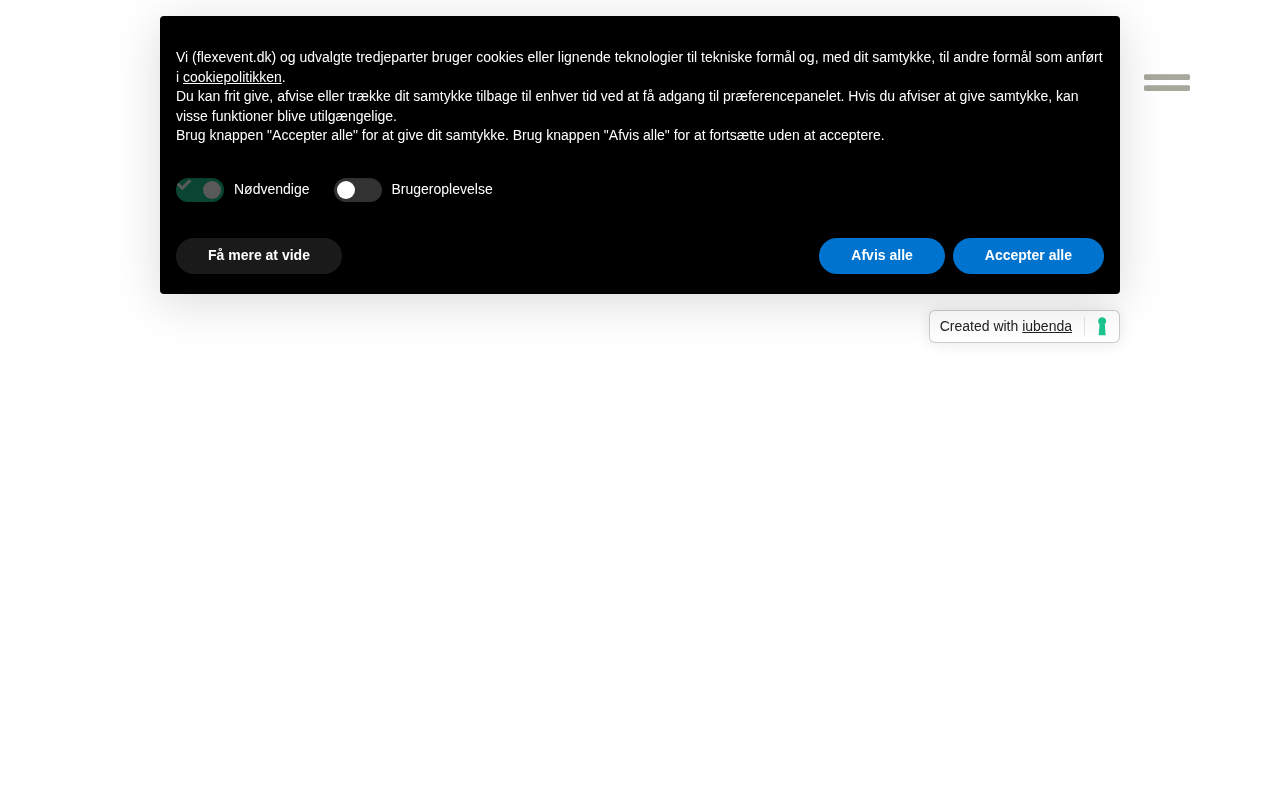Image resolution: width=1280 pixels, height=800 pixels.
Task: Click the grey knob of Nødvendige switch
Action: [x=212, y=190]
